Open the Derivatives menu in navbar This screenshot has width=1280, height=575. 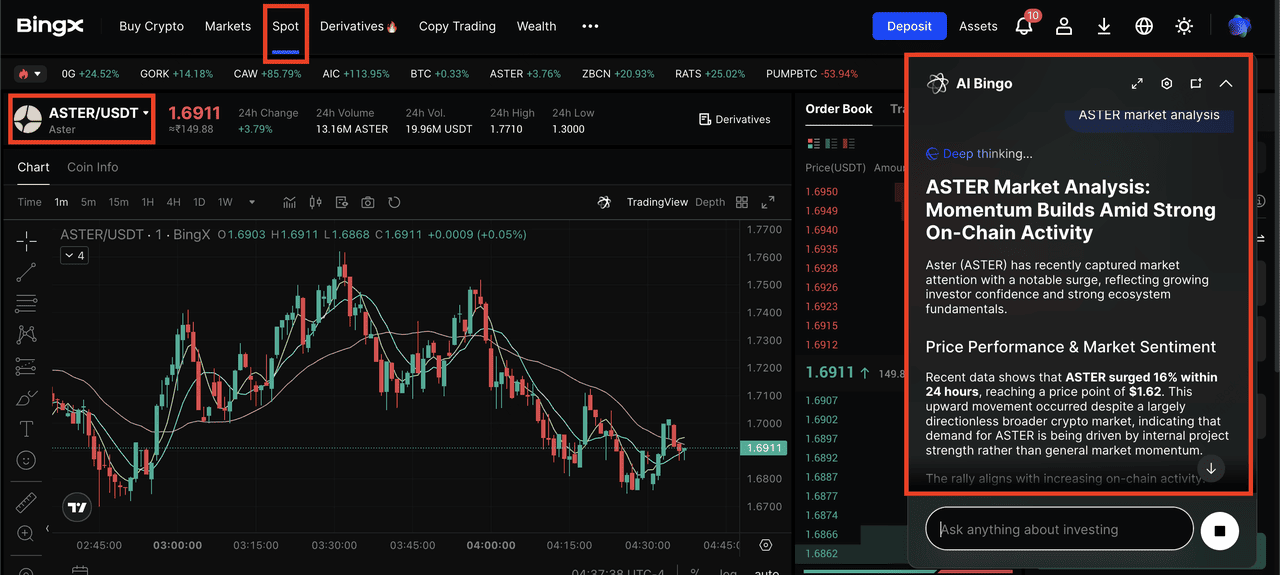pos(358,26)
